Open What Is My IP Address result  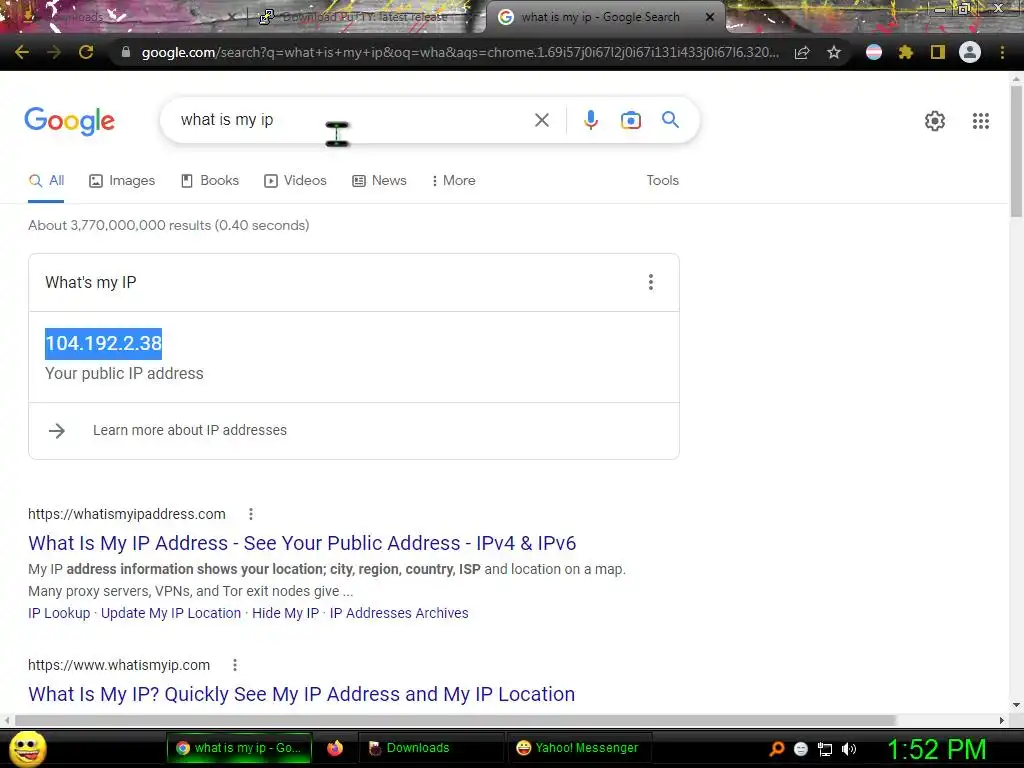302,543
